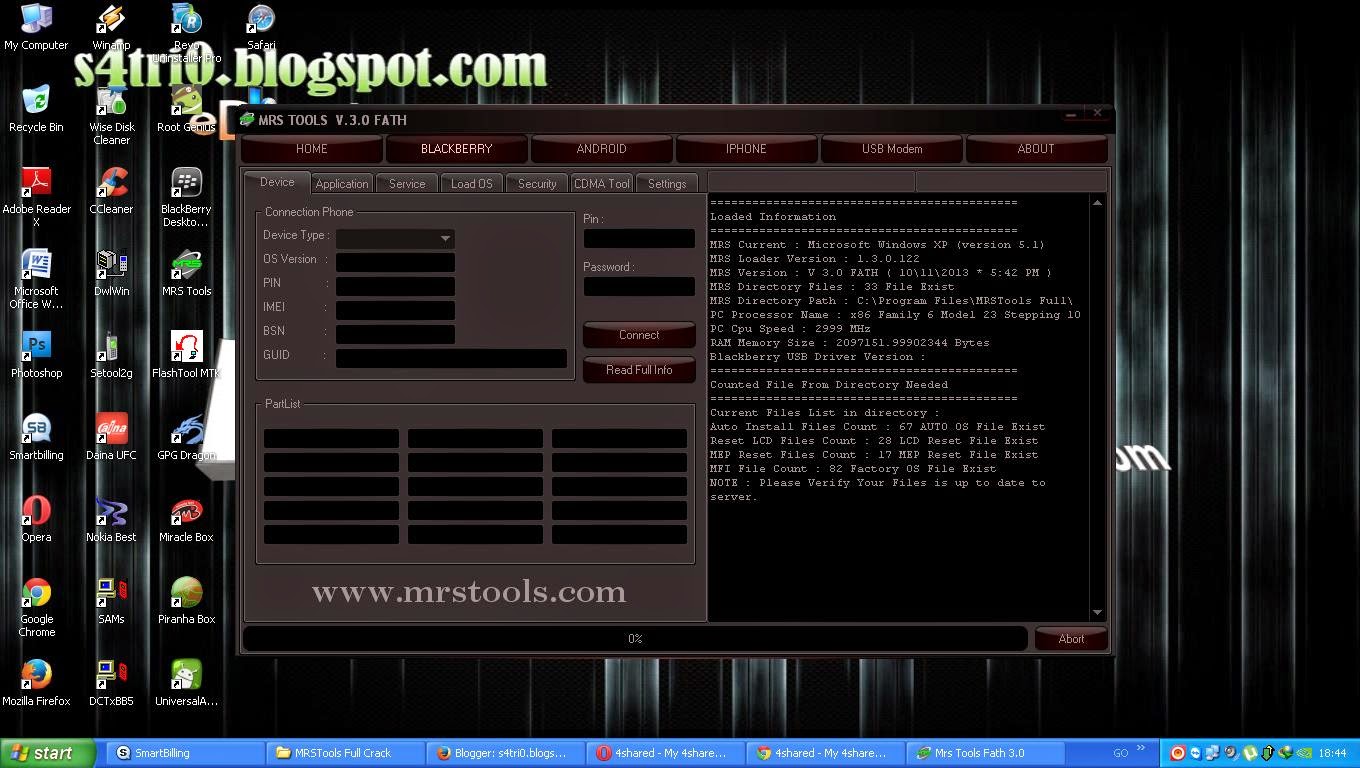
Task: Launch Google Chrome from the desktop
Action: [36, 607]
